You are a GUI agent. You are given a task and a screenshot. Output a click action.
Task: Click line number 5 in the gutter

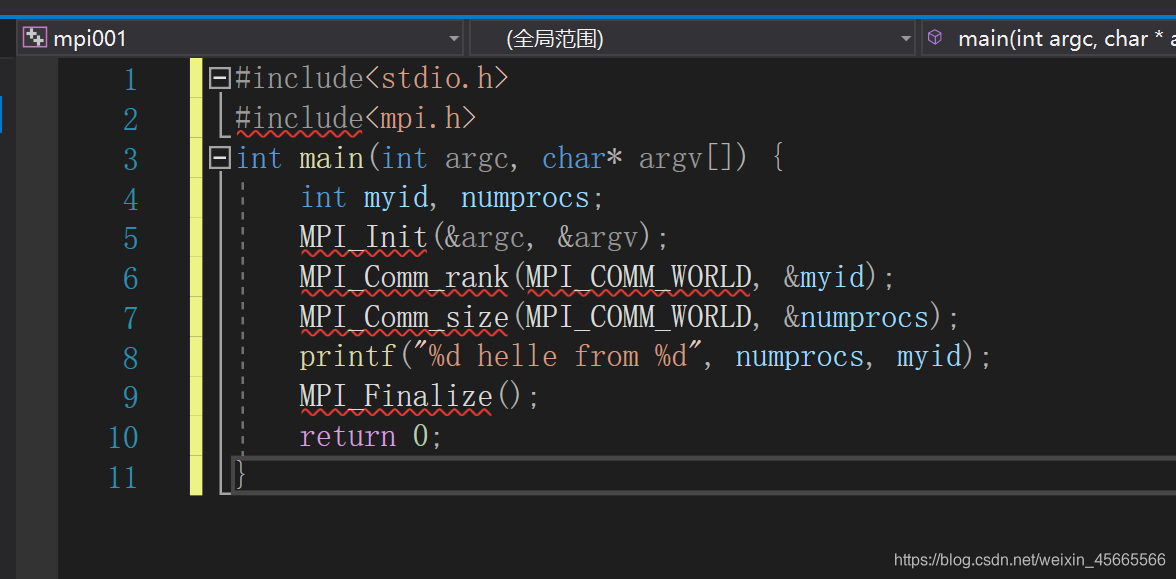(x=130, y=238)
